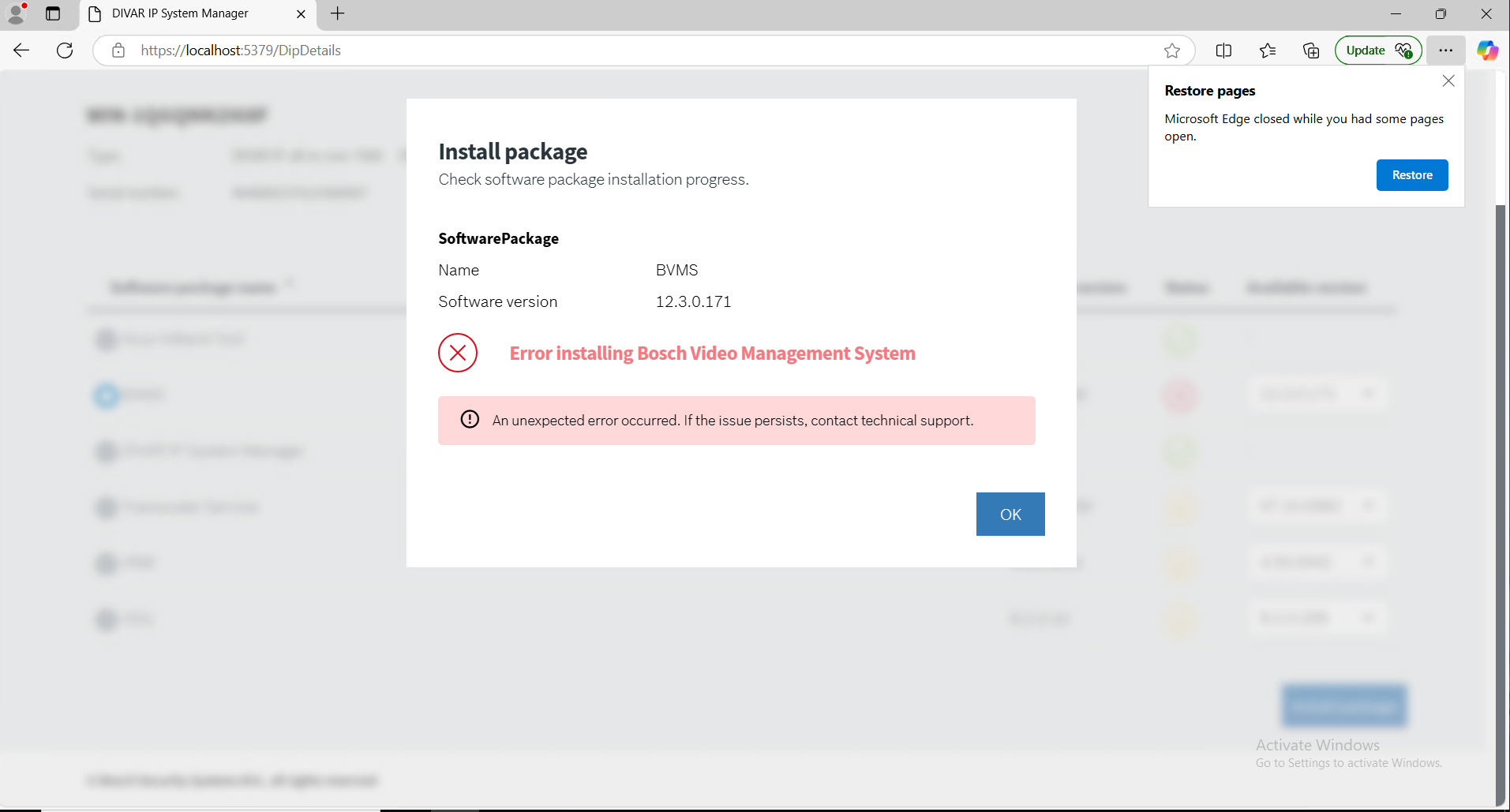The image size is (1510, 812).
Task: Click the Edge Update button
Action: click(x=1377, y=51)
